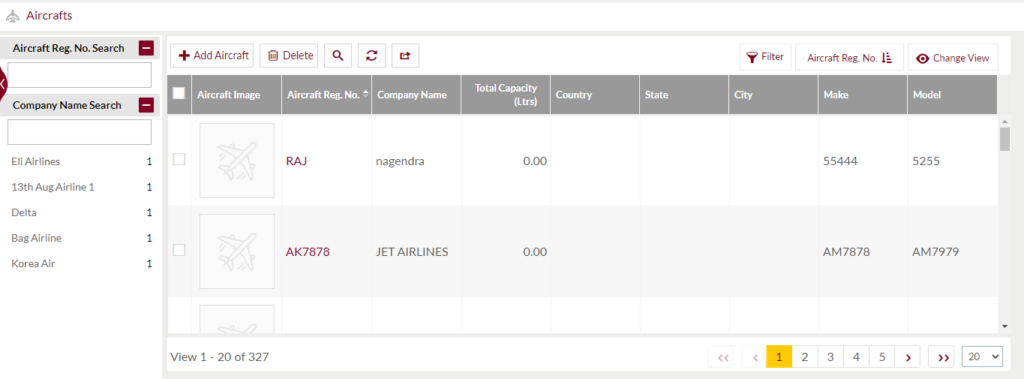Click the table vertical scrollbar thumb
Viewport: 1024px width, 379px height.
tap(1004, 139)
